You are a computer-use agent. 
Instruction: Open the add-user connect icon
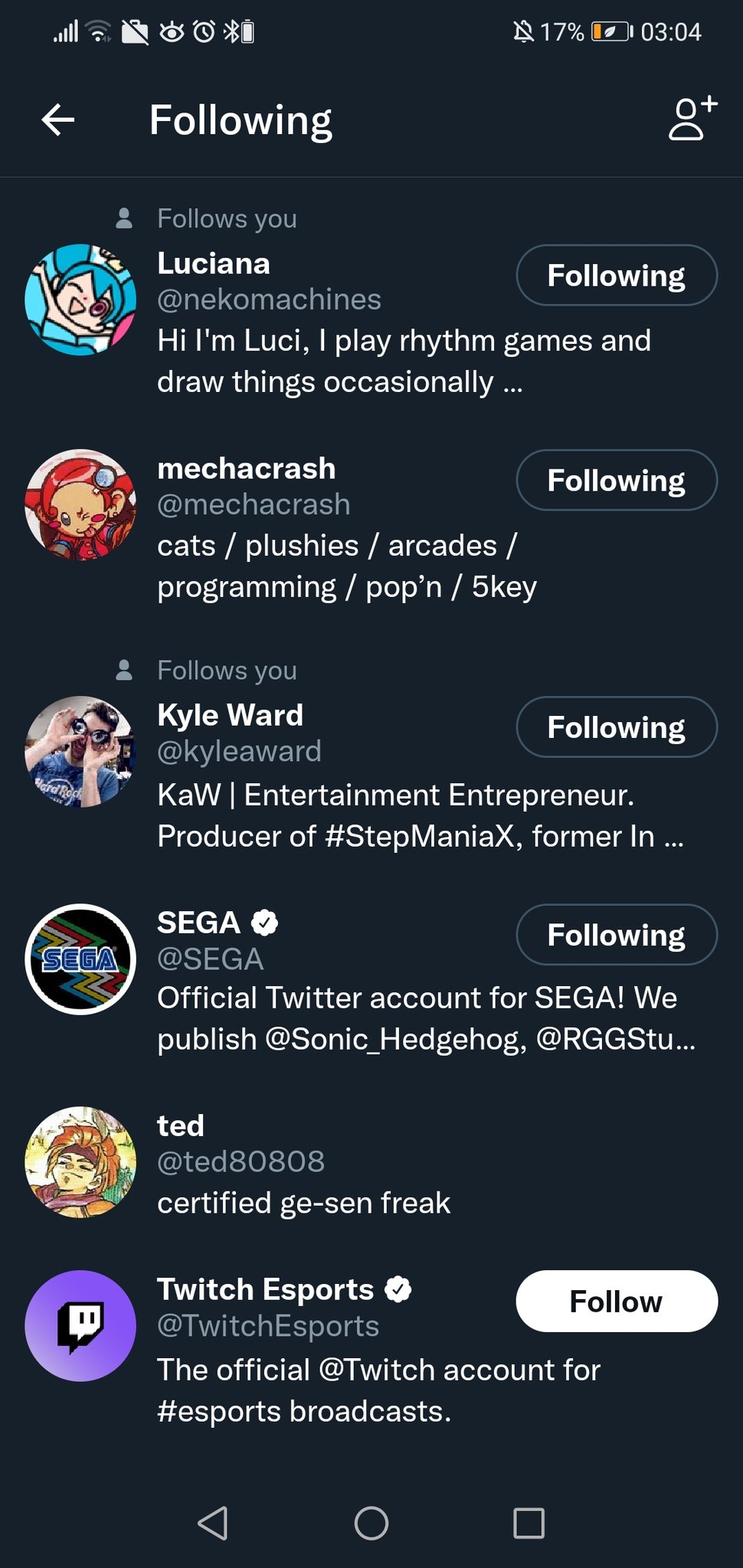(x=692, y=119)
